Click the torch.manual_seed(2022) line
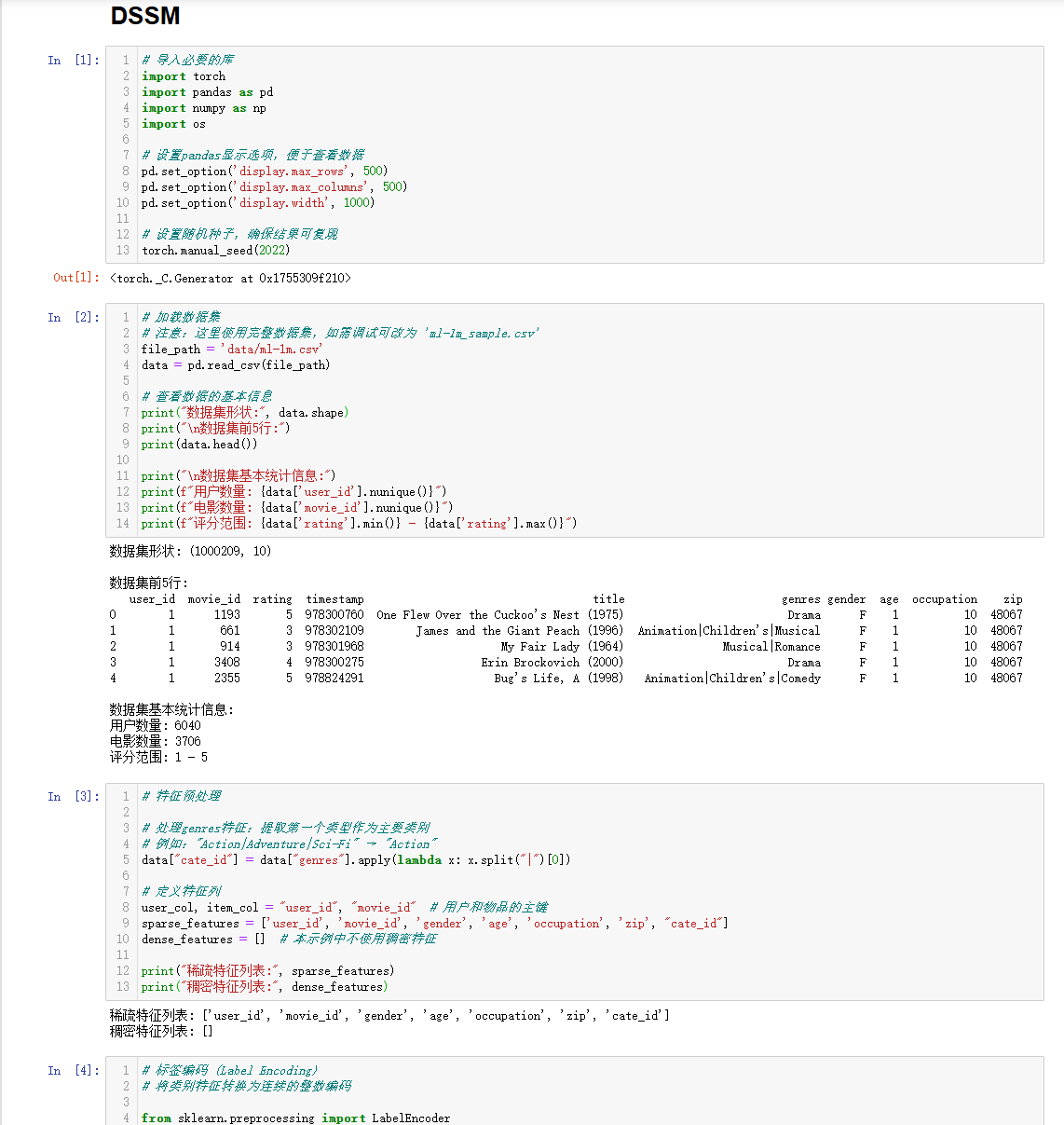The width and height of the screenshot is (1064, 1125). tap(216, 251)
